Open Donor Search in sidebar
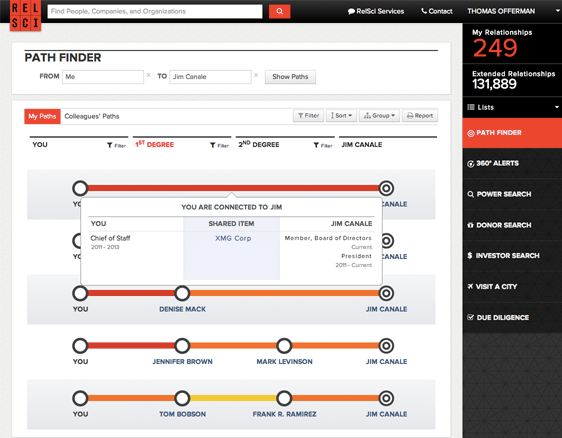 pos(513,225)
